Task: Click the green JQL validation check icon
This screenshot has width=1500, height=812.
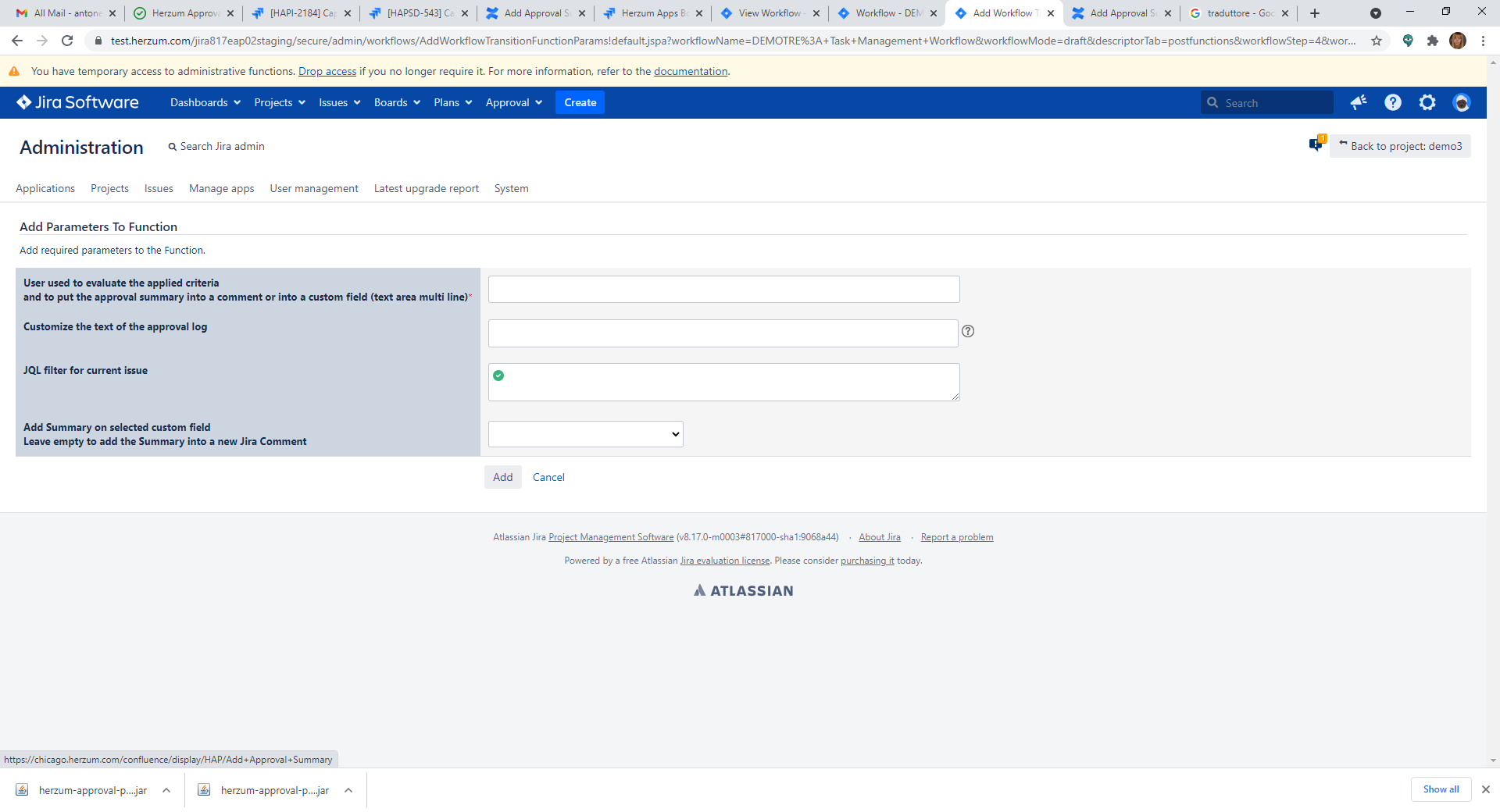Action: [x=498, y=376]
